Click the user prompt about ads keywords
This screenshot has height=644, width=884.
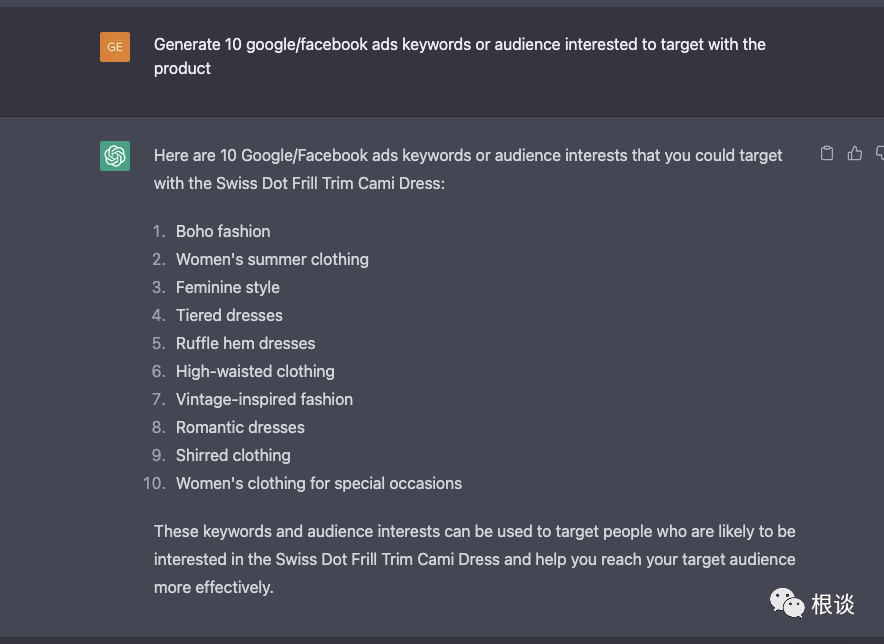tap(460, 56)
